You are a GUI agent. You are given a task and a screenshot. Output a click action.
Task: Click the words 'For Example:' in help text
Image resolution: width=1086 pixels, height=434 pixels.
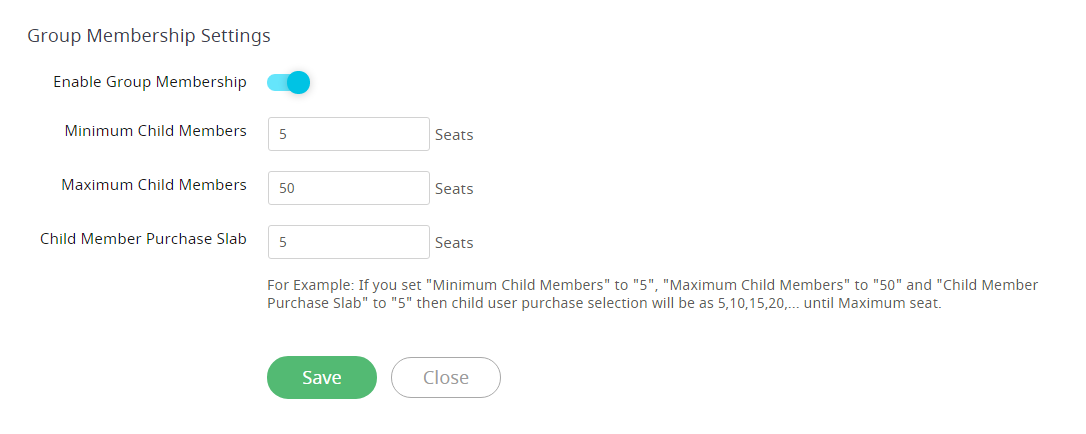pos(310,285)
